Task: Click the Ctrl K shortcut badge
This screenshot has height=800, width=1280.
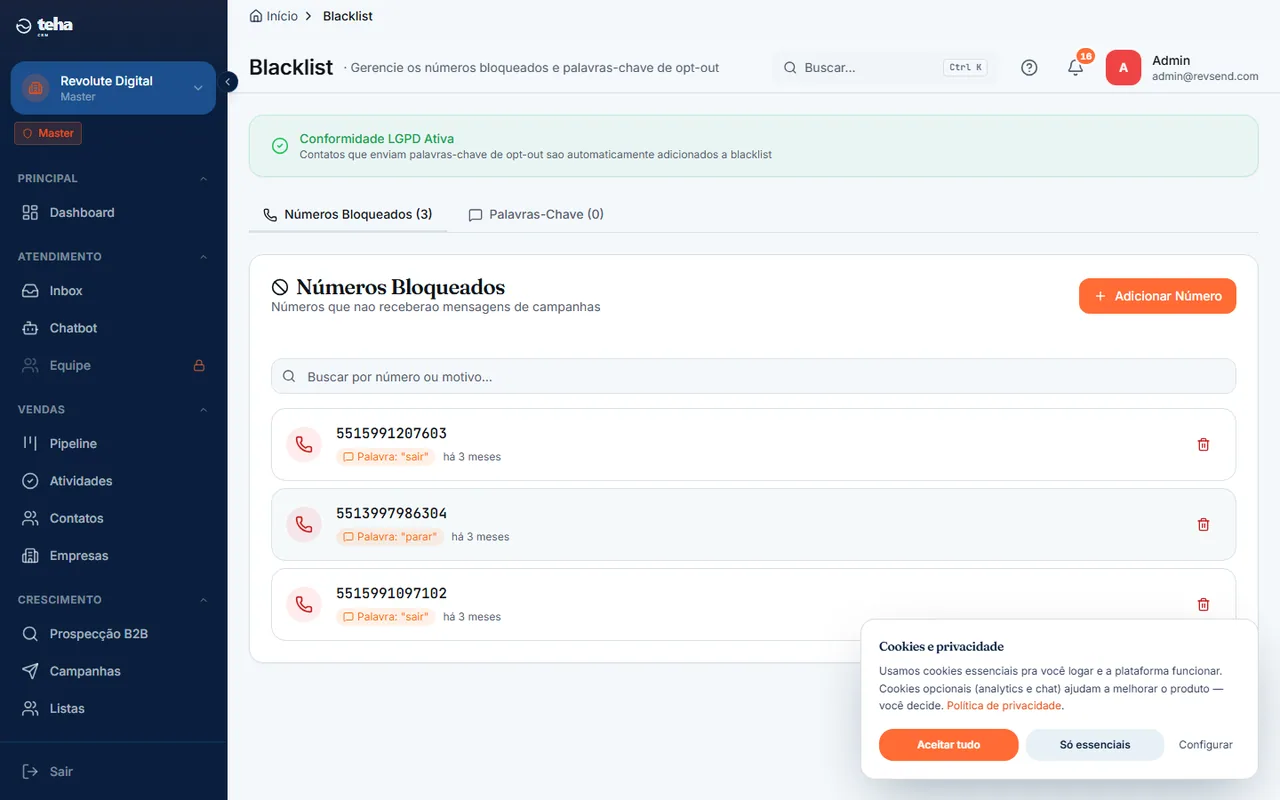Action: [966, 67]
